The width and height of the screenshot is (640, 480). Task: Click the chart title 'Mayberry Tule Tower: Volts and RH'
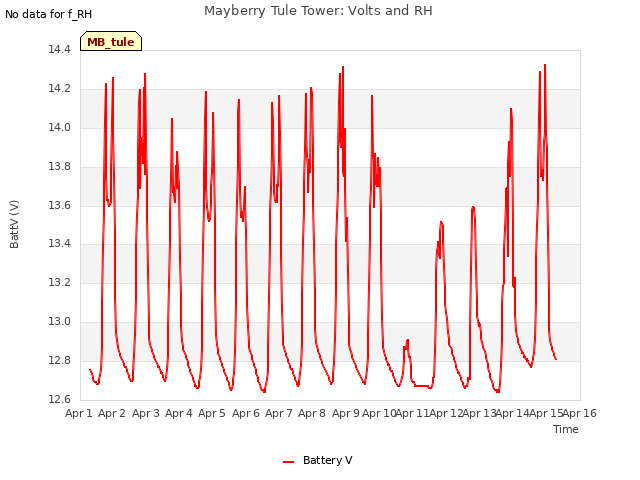318,11
